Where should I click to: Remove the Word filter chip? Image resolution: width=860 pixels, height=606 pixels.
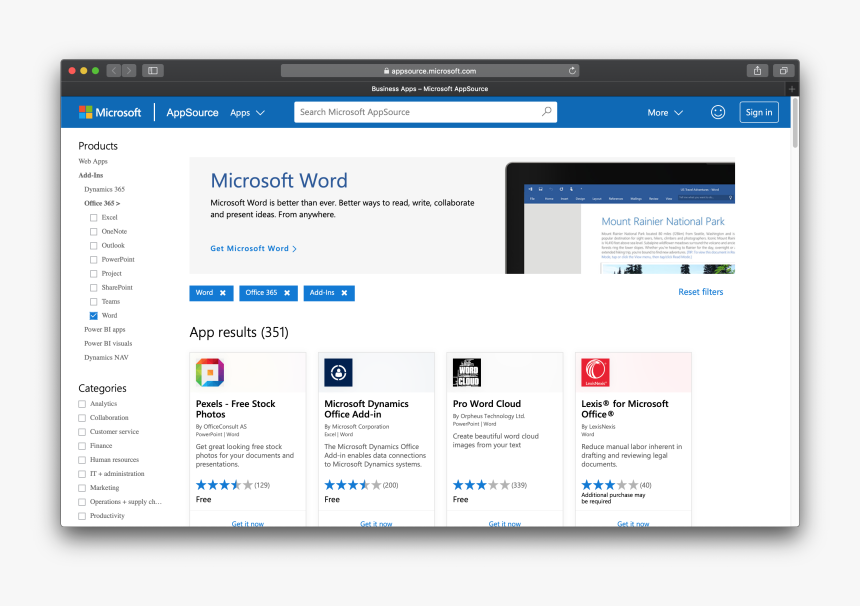click(223, 293)
